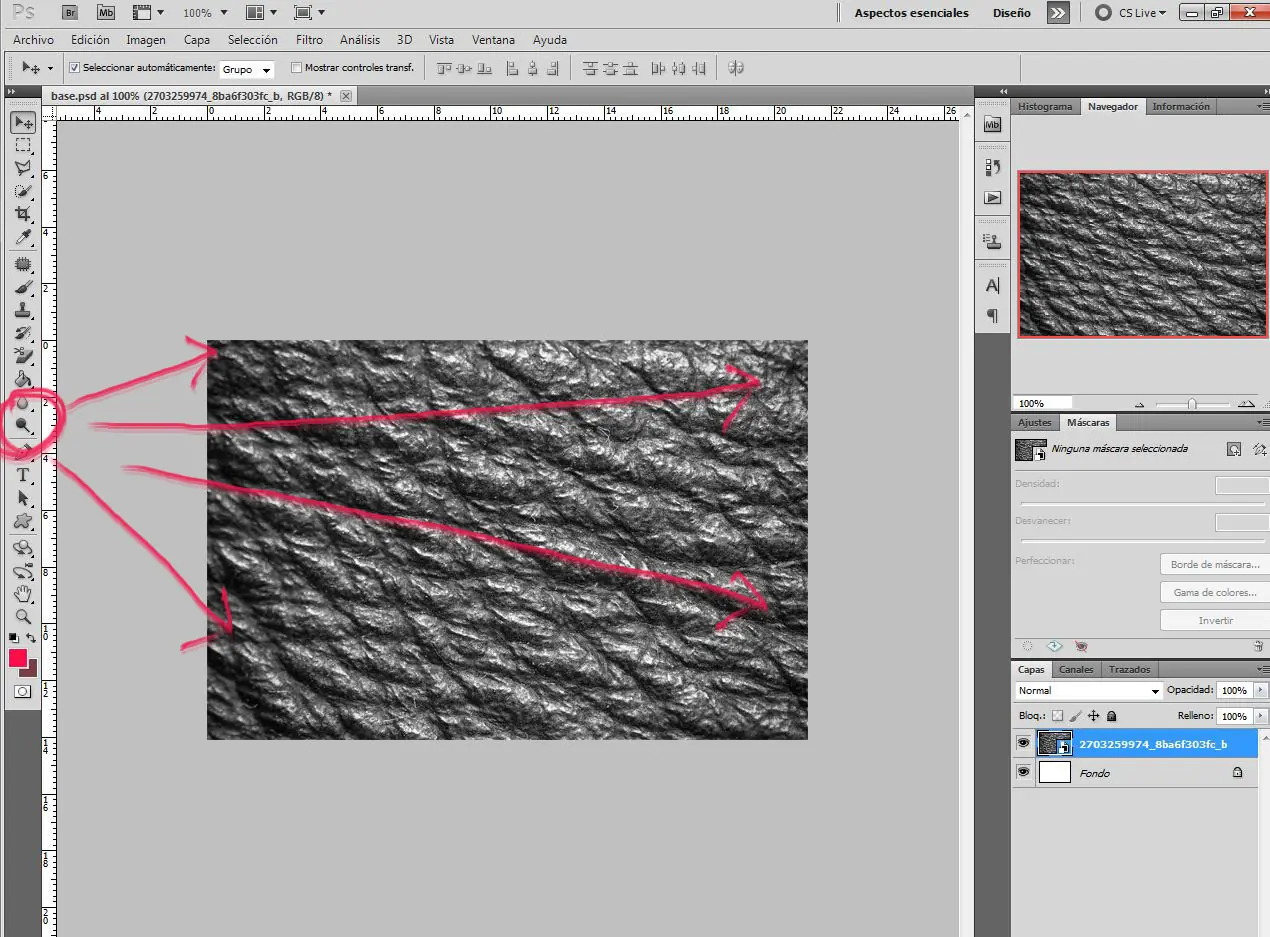Open the Mini Bridge from the application bar
1270x937 pixels.
click(x=106, y=13)
